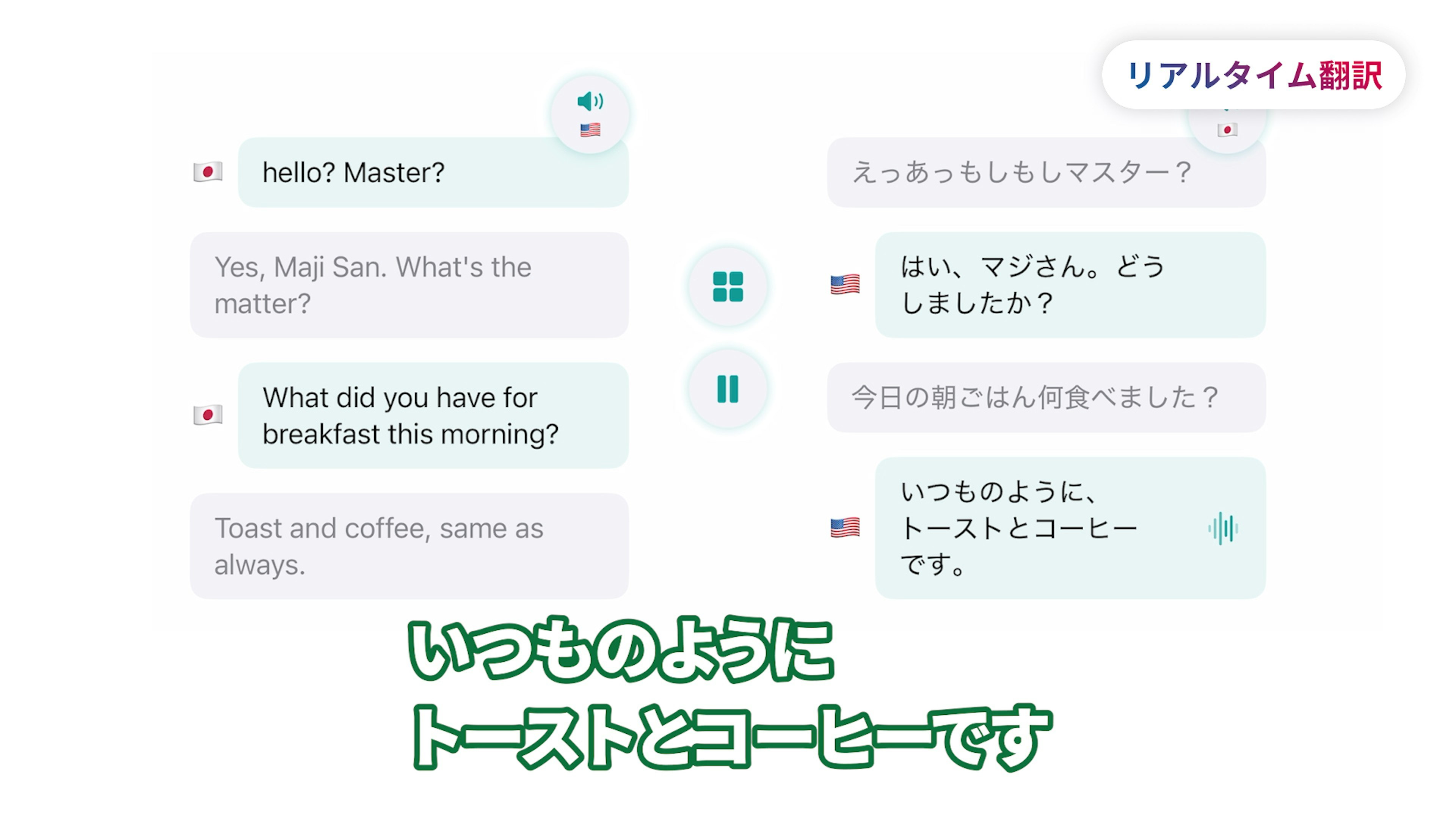
Task: Tap the speaker icon with US flag
Action: pos(590,115)
